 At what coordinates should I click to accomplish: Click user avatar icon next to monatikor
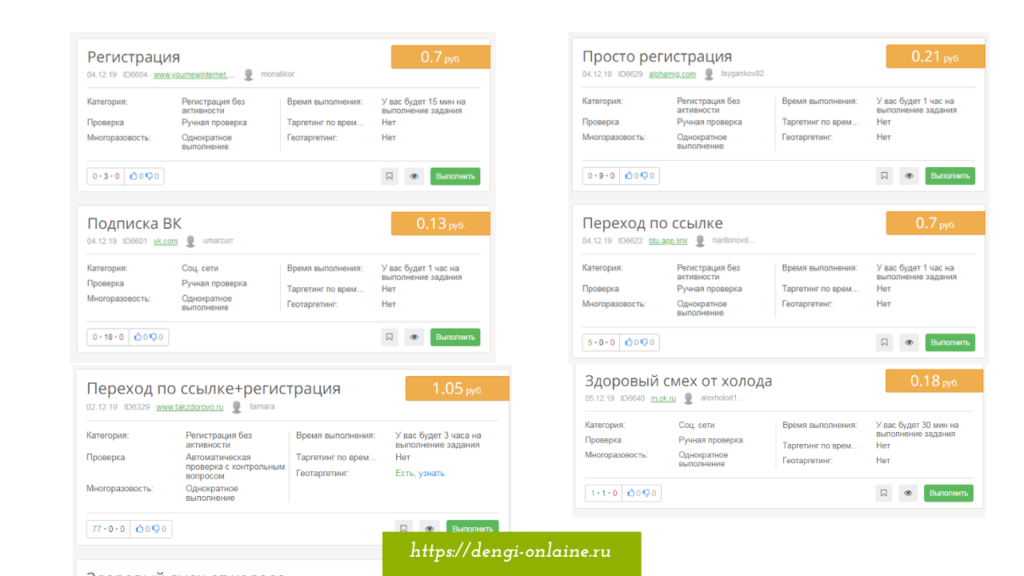click(x=248, y=74)
